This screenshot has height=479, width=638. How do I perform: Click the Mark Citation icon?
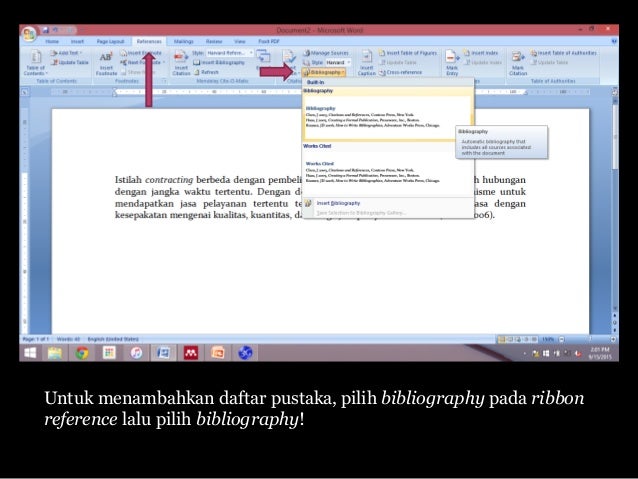(518, 63)
